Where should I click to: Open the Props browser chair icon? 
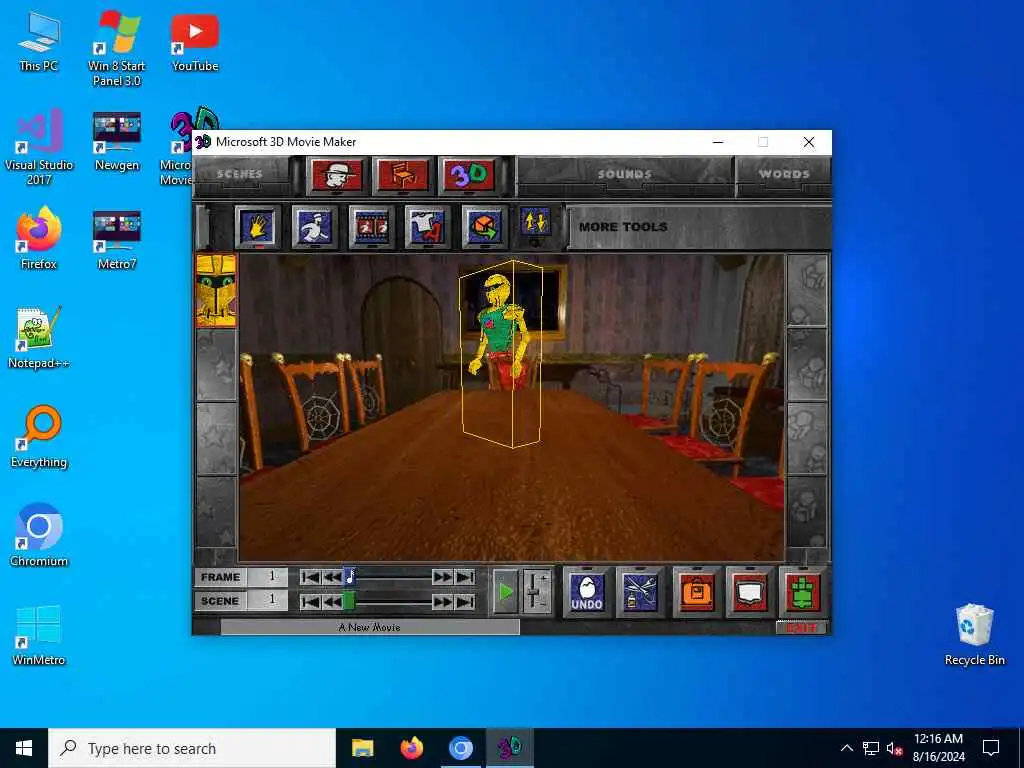(403, 175)
